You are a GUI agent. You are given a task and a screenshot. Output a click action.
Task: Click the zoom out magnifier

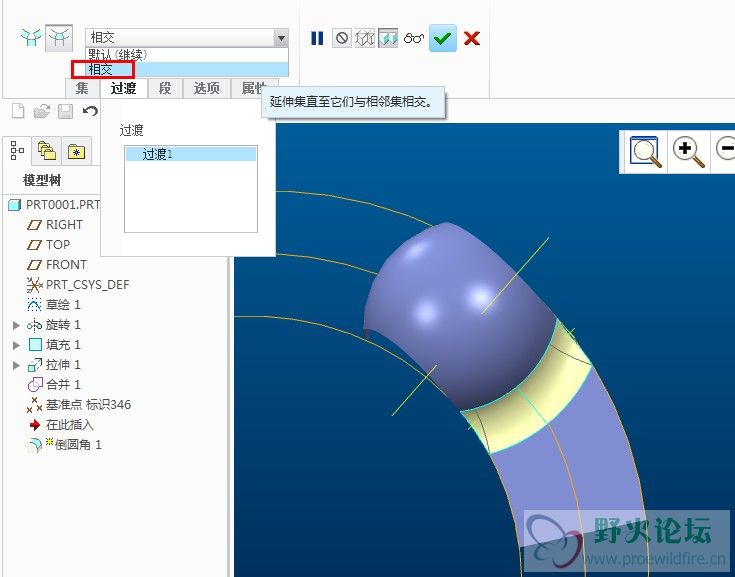pyautogui.click(x=725, y=150)
